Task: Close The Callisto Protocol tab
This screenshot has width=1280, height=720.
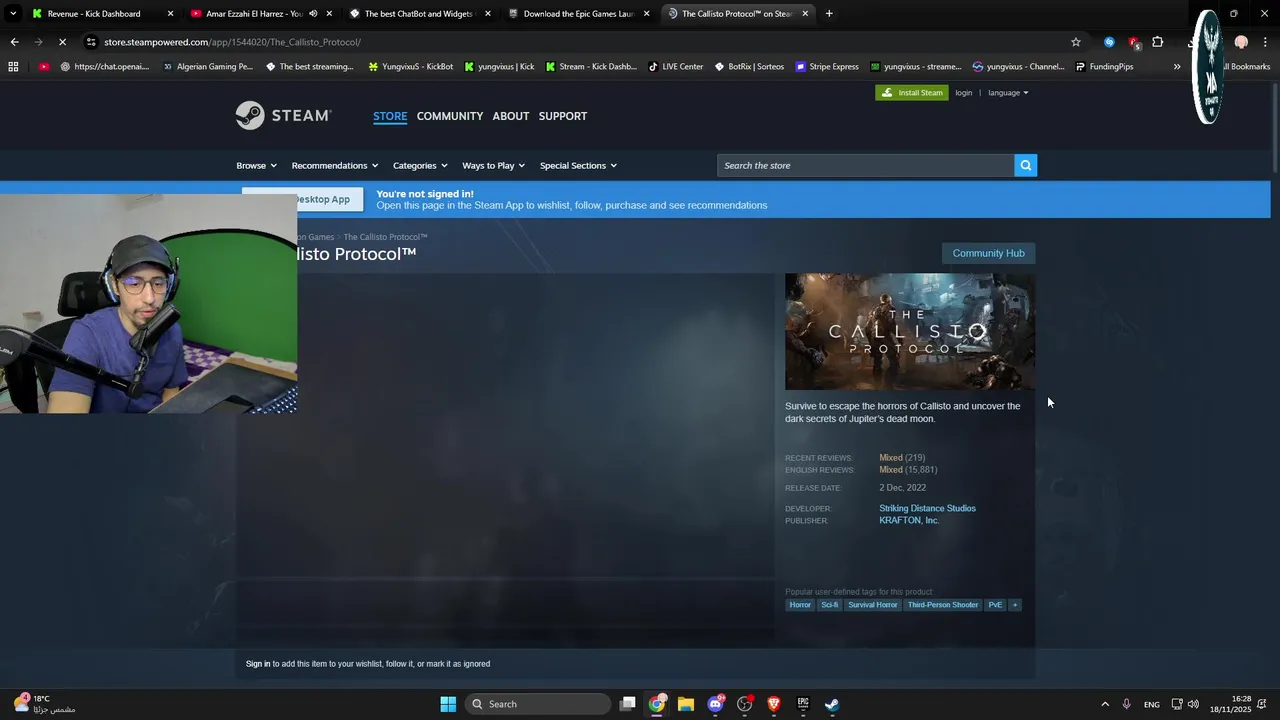Action: (x=805, y=14)
